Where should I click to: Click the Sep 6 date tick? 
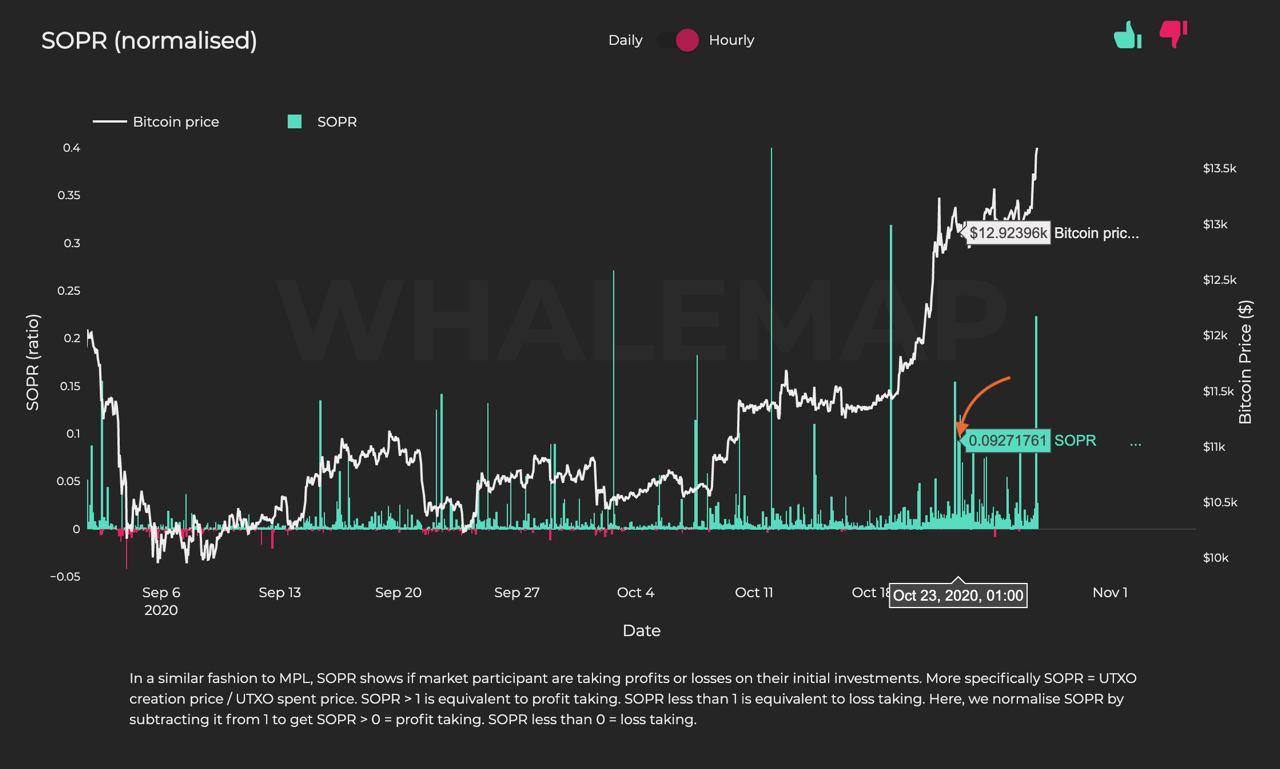tap(161, 592)
